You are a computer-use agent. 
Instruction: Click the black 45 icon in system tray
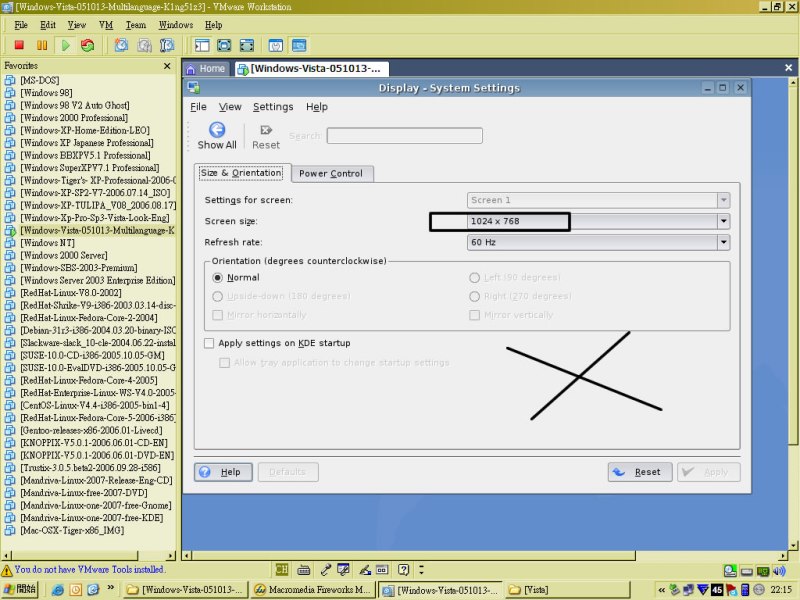(717, 590)
